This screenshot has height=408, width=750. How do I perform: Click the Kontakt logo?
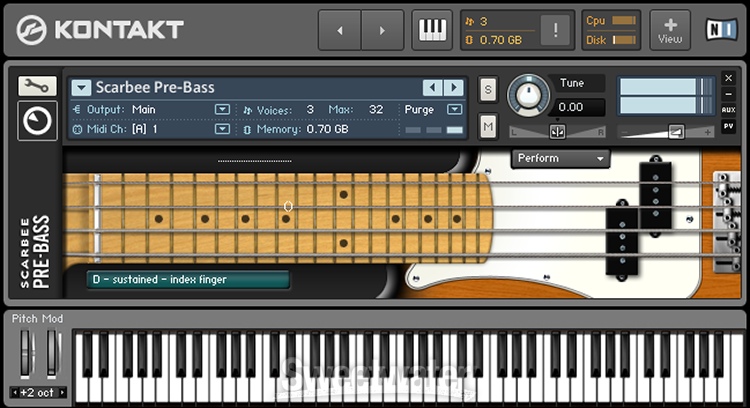click(100, 30)
